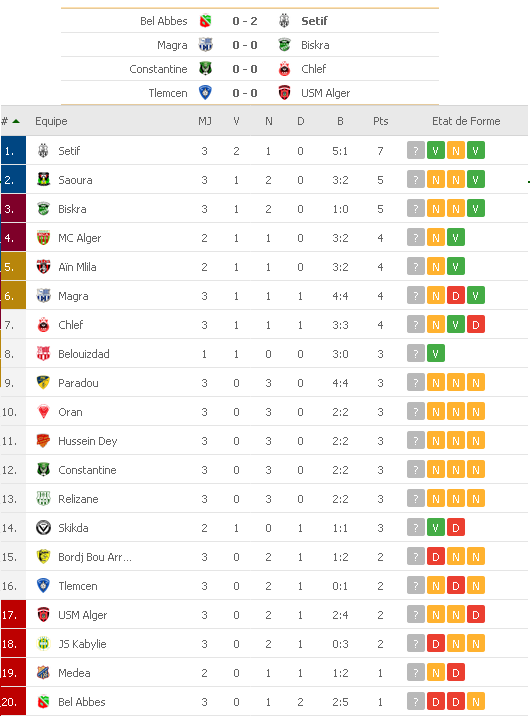Click Chlef's red D form badge
Screen dimensions: 530x716
[476, 325]
